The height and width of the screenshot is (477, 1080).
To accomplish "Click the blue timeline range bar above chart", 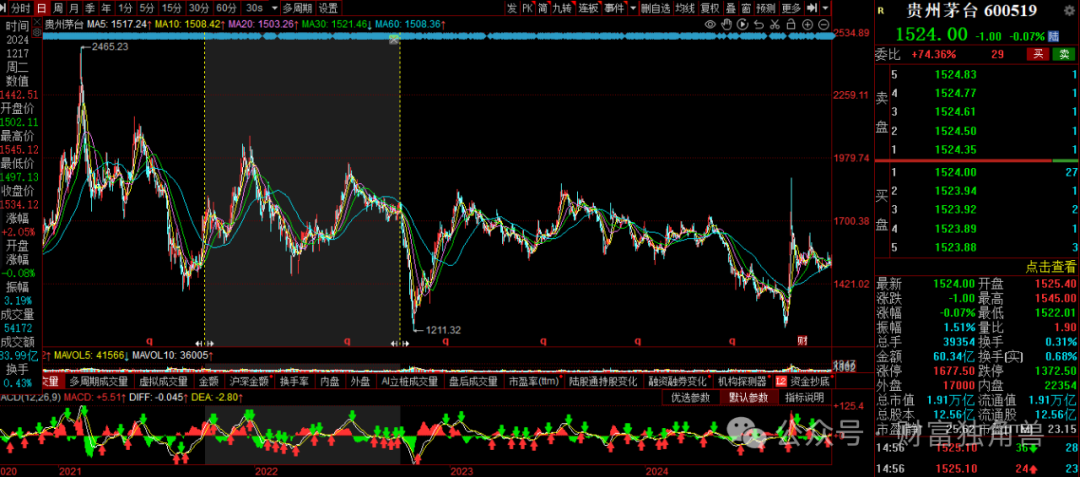I will click(439, 35).
